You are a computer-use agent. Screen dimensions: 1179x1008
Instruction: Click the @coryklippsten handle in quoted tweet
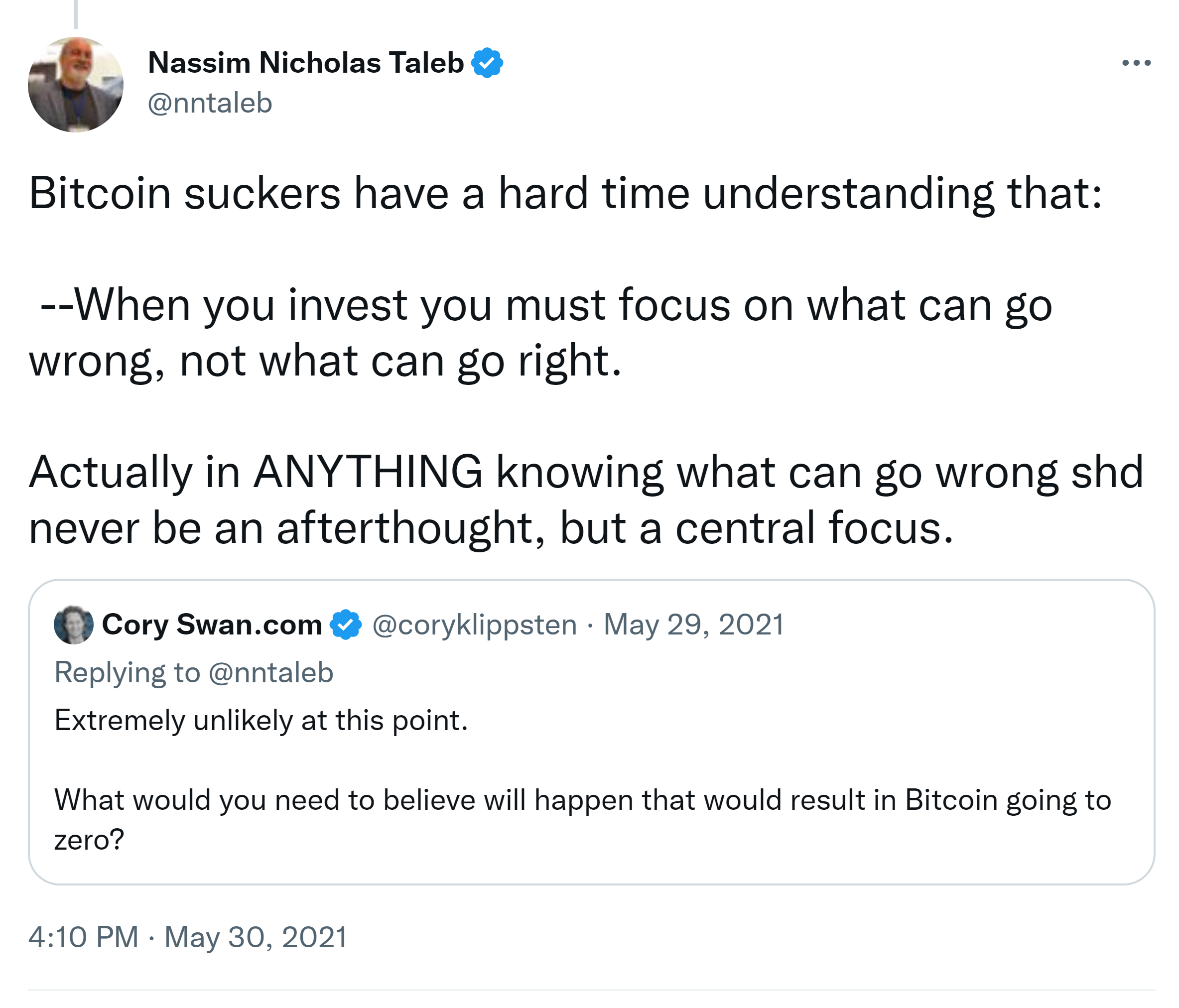click(x=475, y=625)
